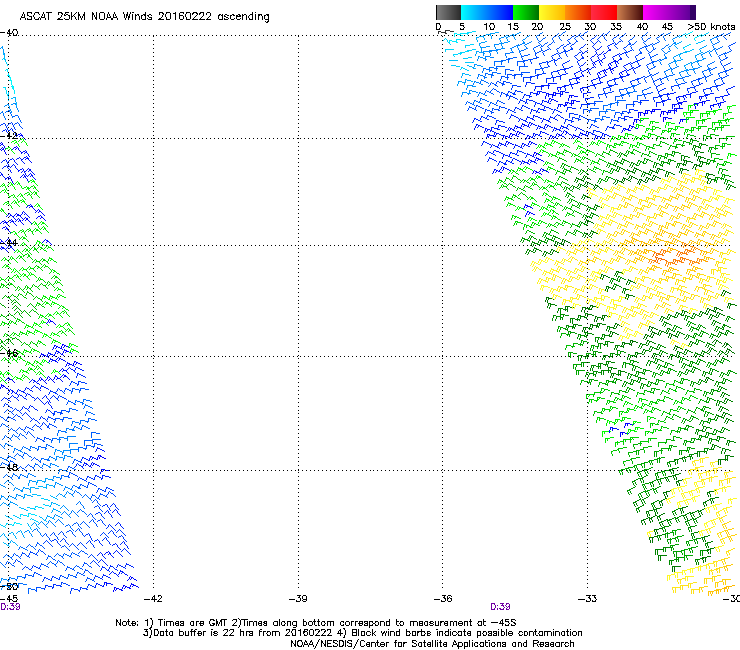Viewport: 740px width, 650px height.
Task: Click the 'NOAA/NESDIS/Center for Satellite Applications' credit
Action: [x=432, y=644]
